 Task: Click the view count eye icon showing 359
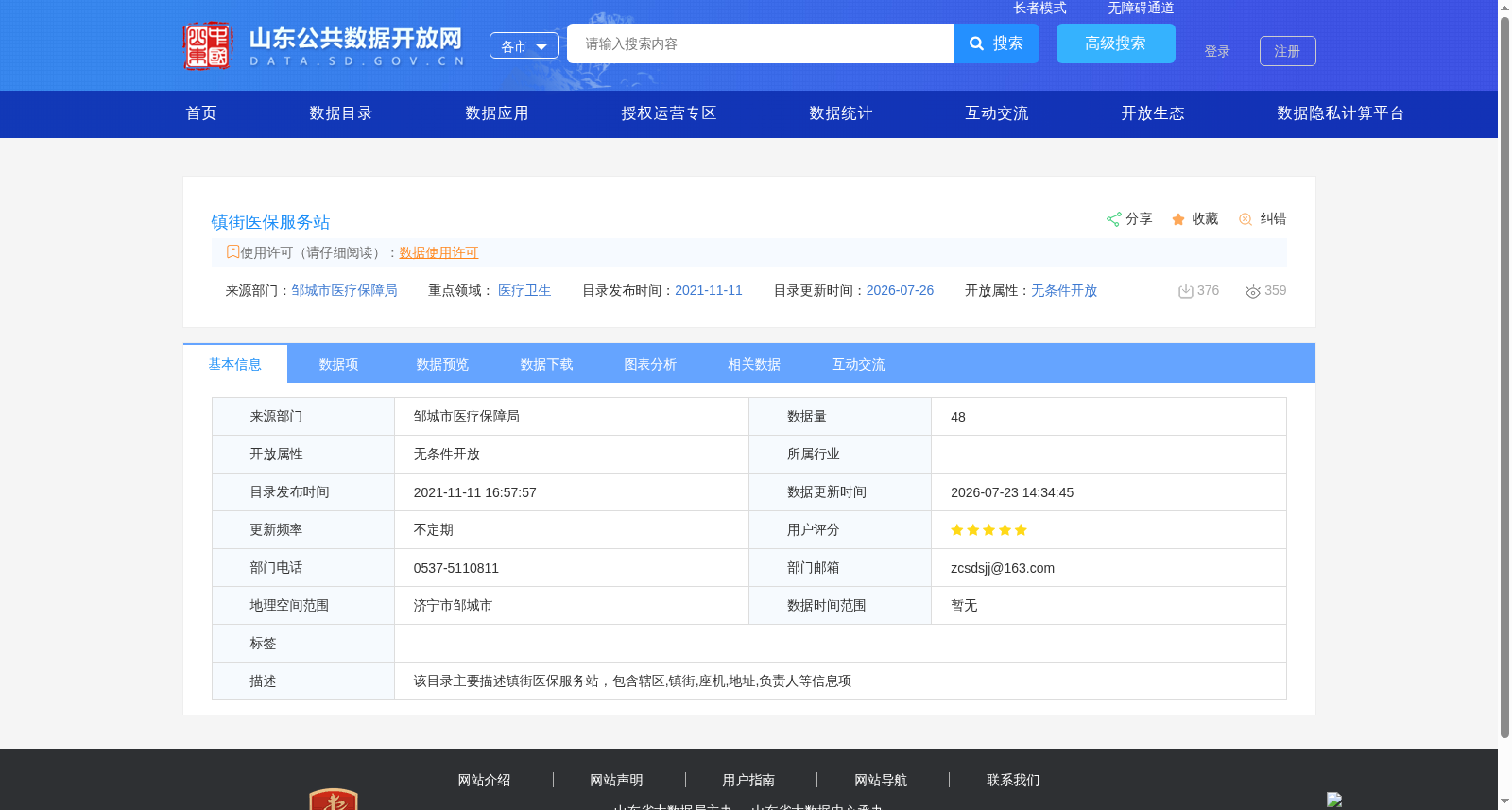(1253, 291)
